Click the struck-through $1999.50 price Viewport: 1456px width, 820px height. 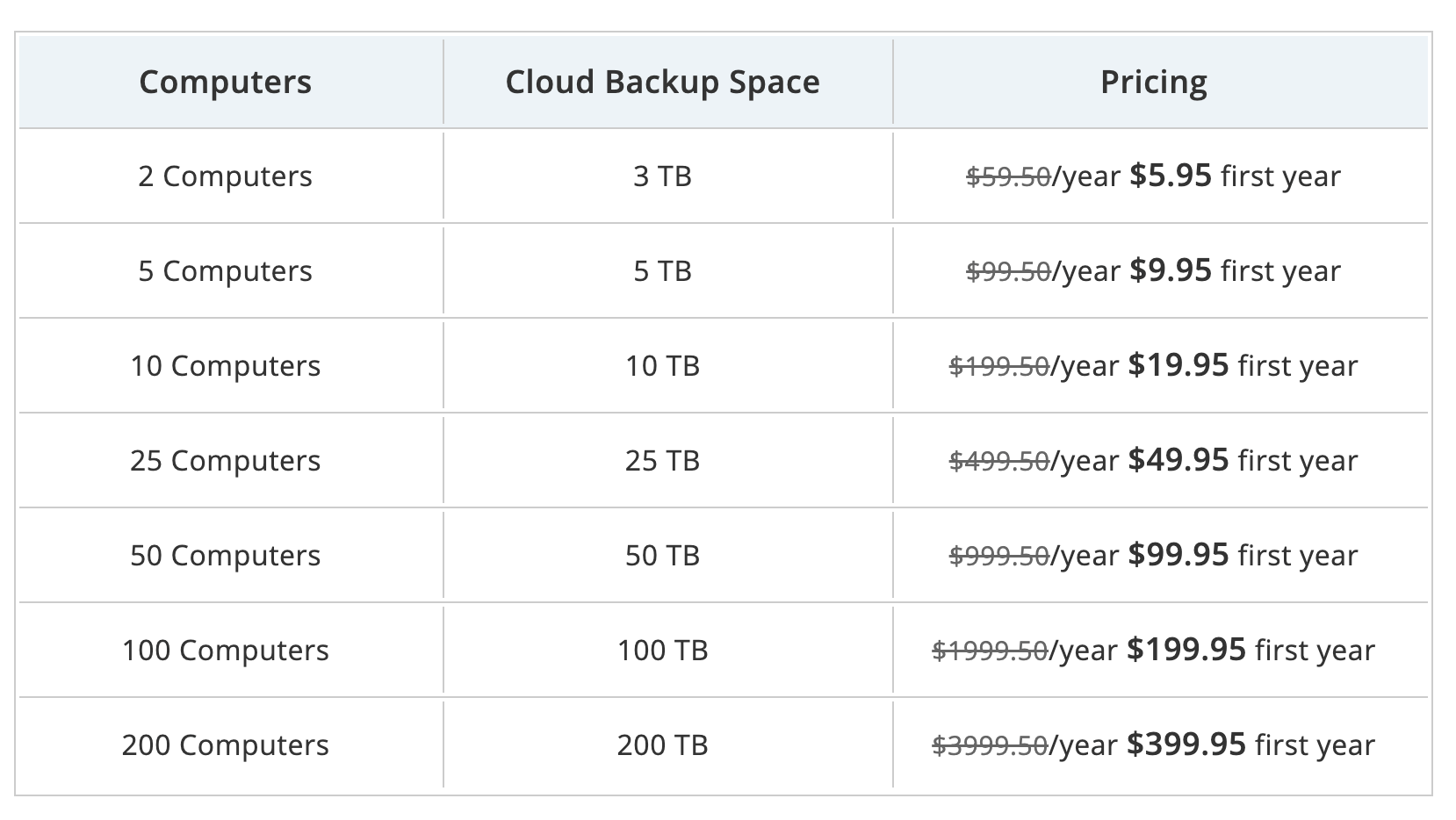(990, 651)
